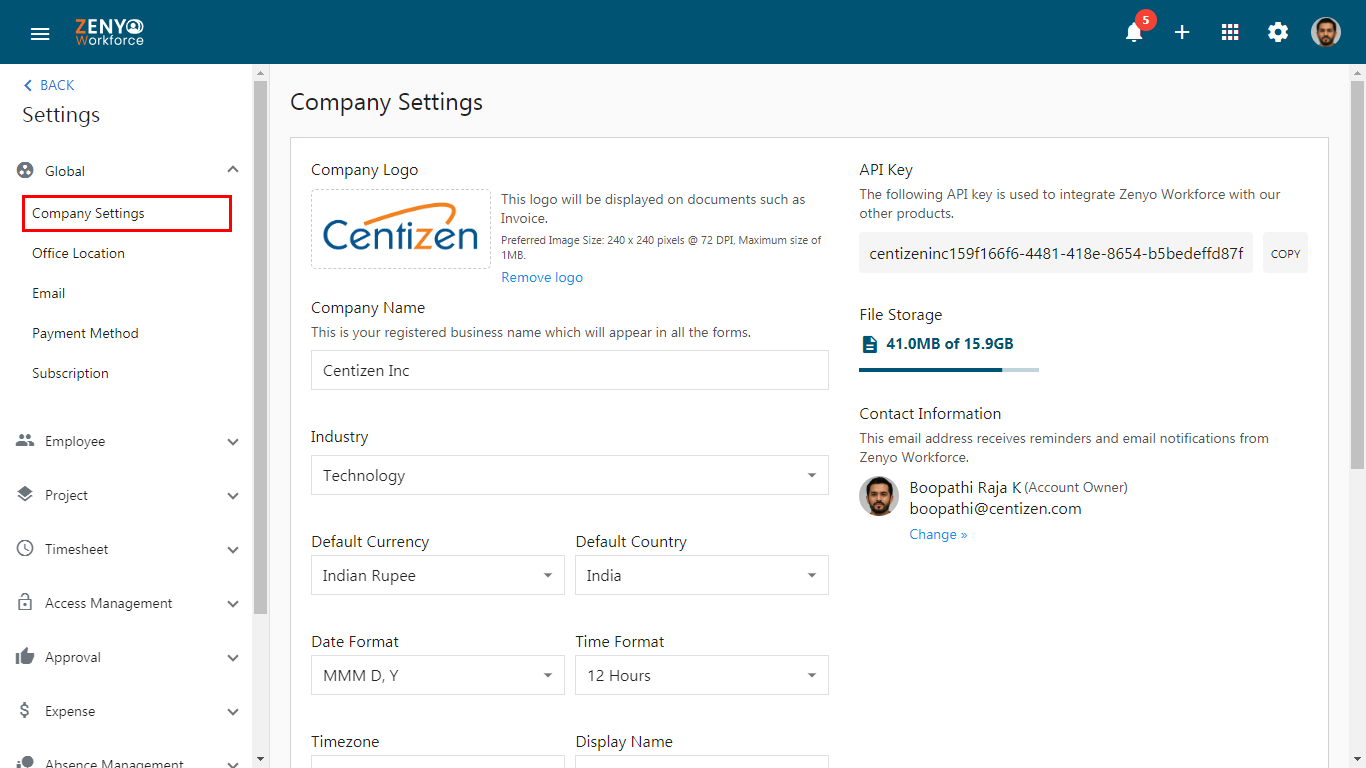This screenshot has height=768, width=1366.
Task: Click the Company Settings page heading
Action: tap(386, 102)
